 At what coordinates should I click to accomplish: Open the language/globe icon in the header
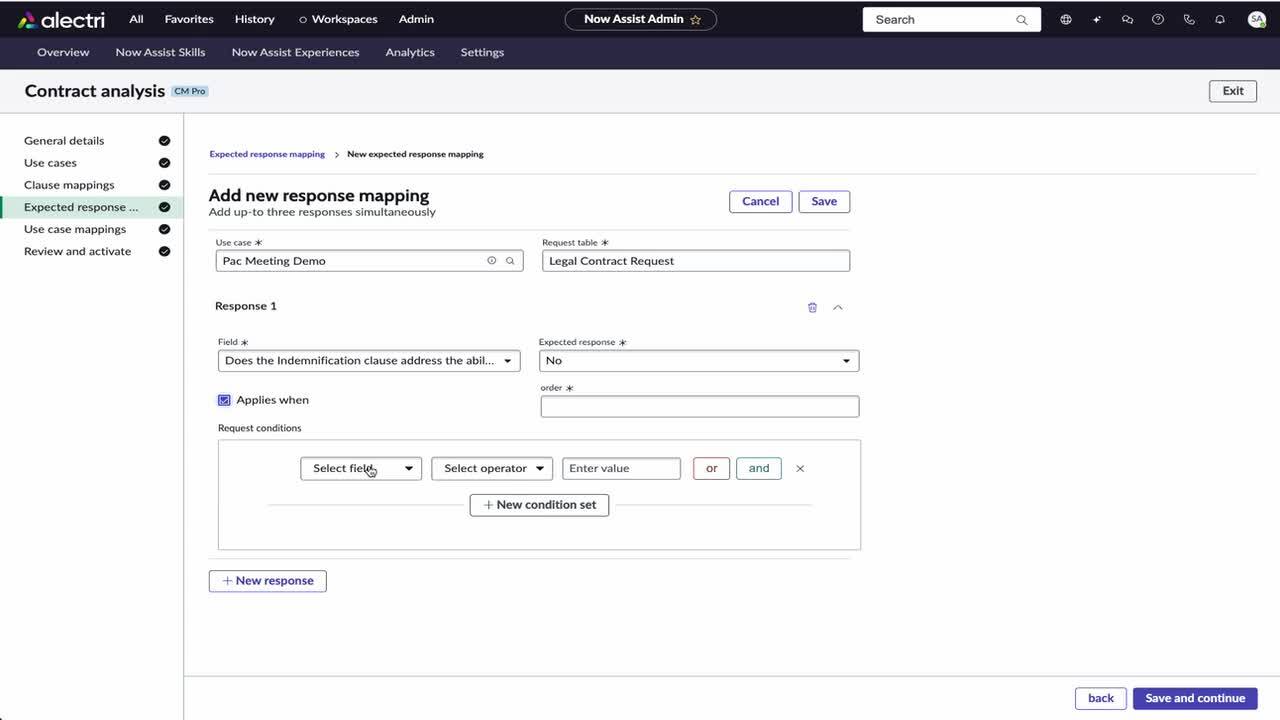(1065, 19)
